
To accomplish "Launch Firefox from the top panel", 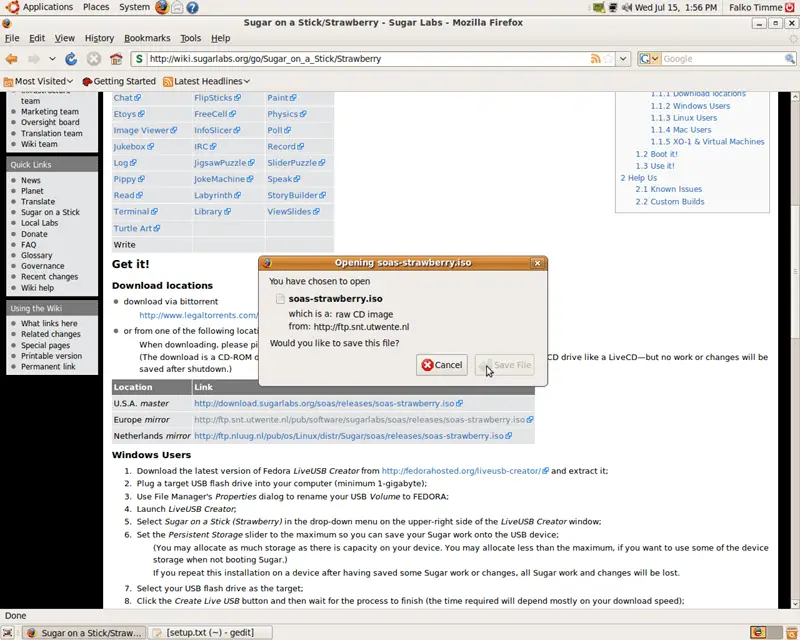I will 162,7.
